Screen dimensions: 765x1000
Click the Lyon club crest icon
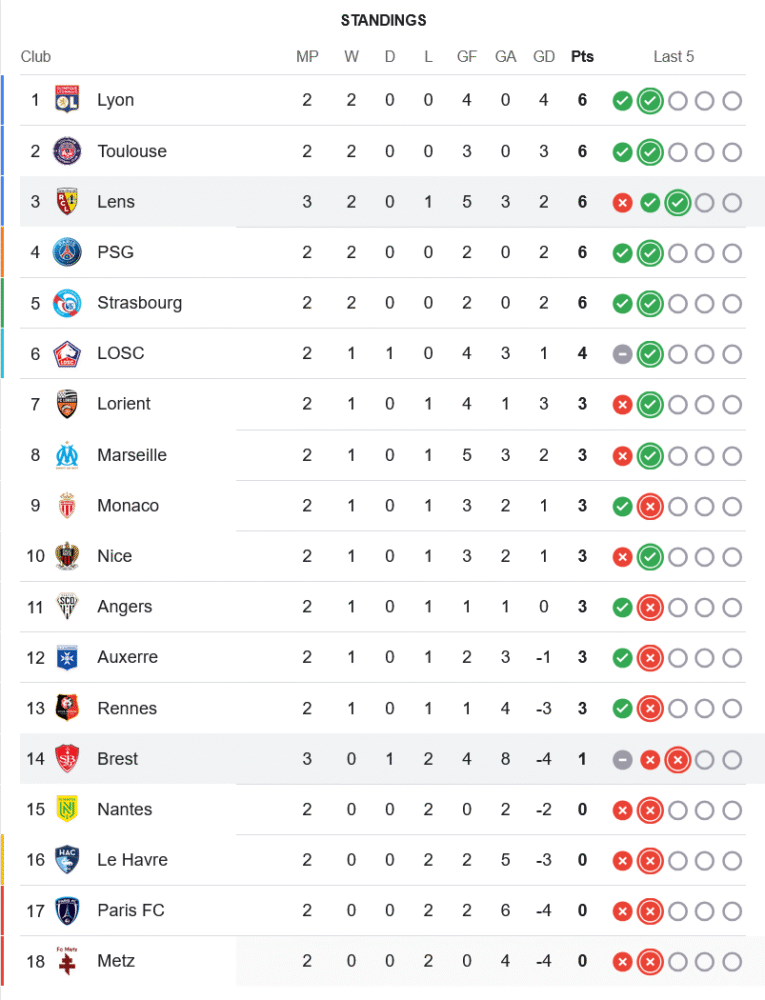pyautogui.click(x=67, y=100)
